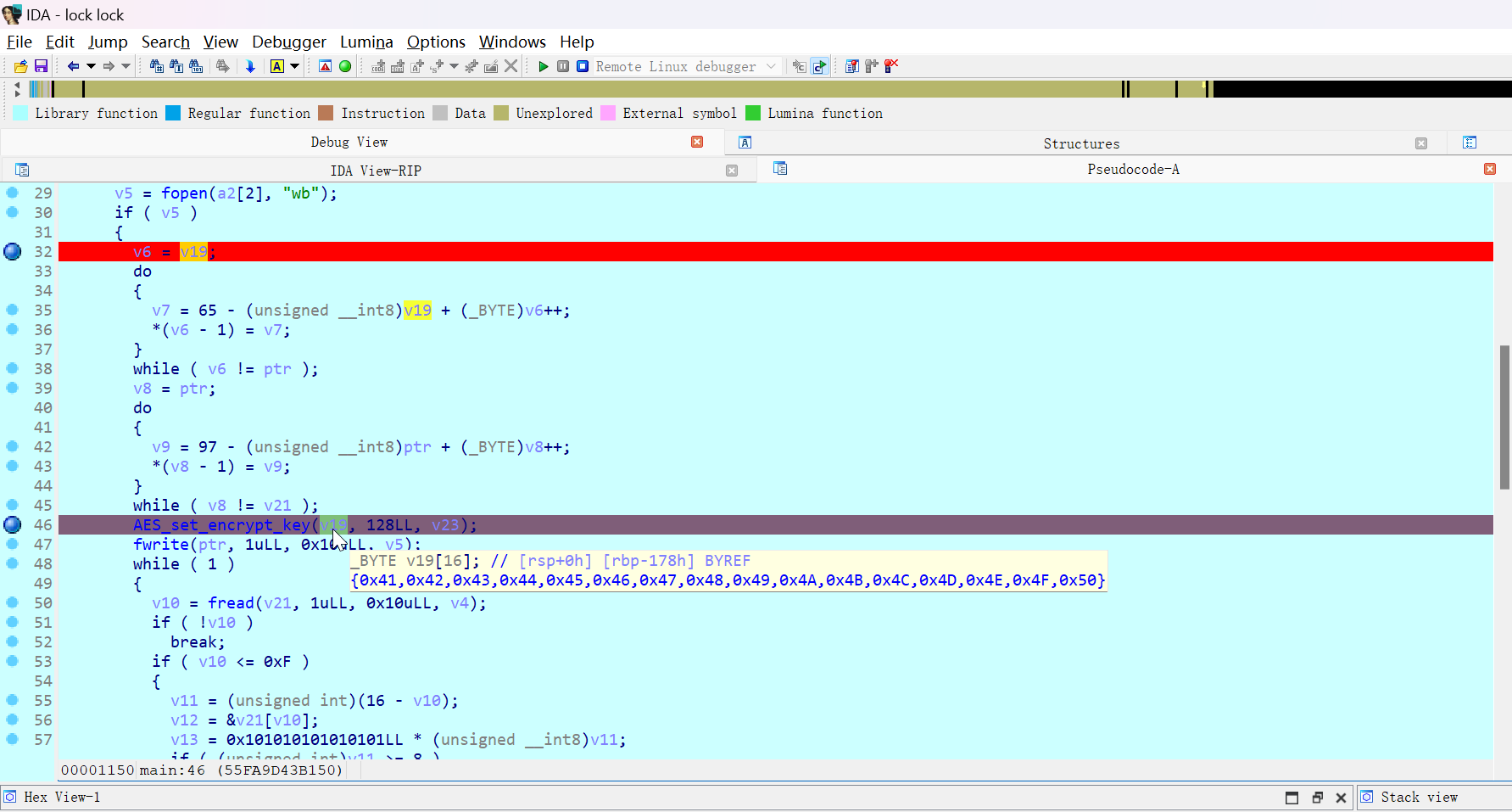
Task: Click the Regular function legend color swatch
Action: pyautogui.click(x=173, y=113)
